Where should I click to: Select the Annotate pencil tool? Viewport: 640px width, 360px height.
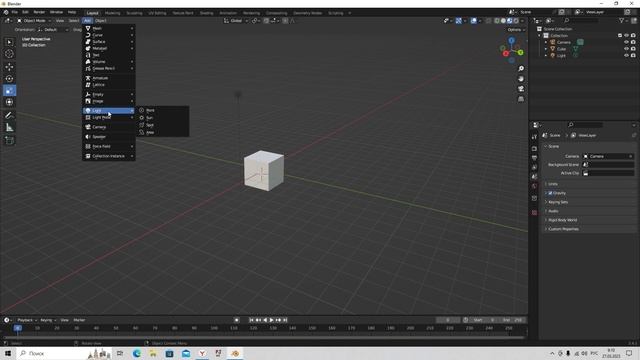[x=9, y=116]
